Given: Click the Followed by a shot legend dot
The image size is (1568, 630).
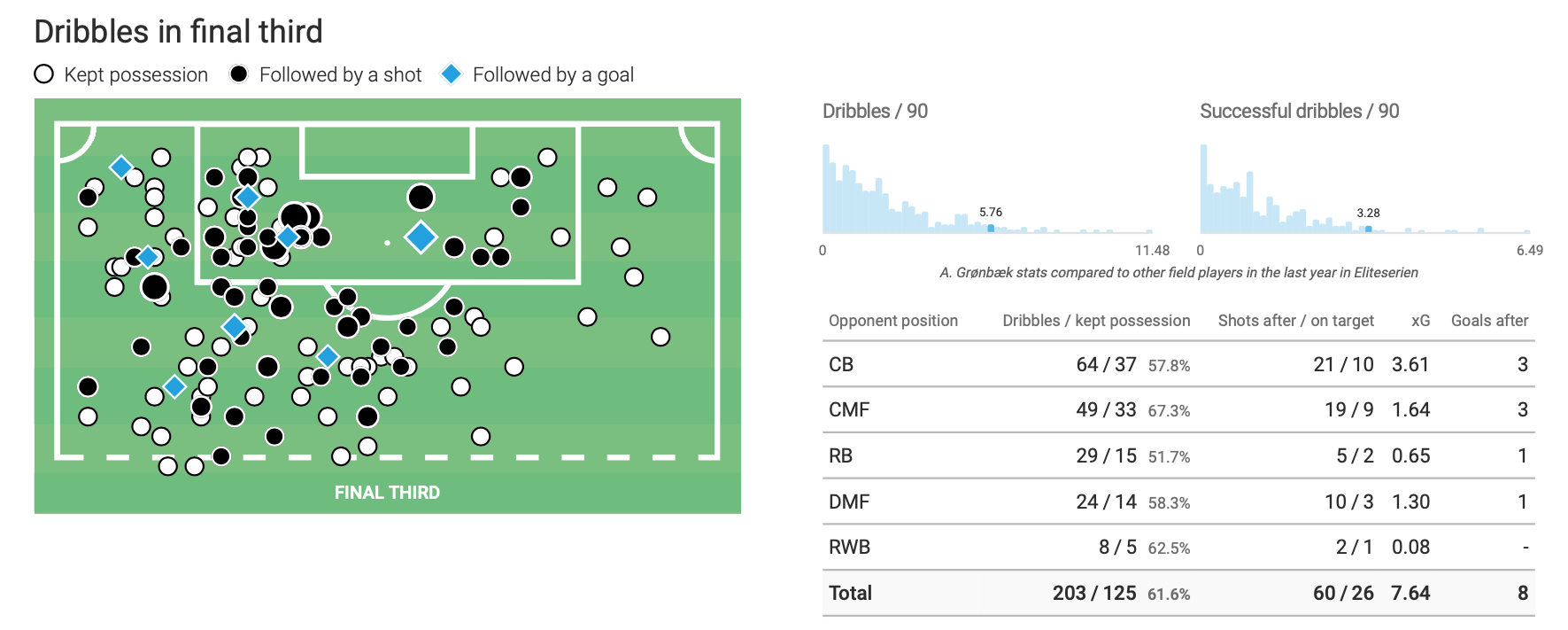Looking at the screenshot, I should pyautogui.click(x=238, y=74).
